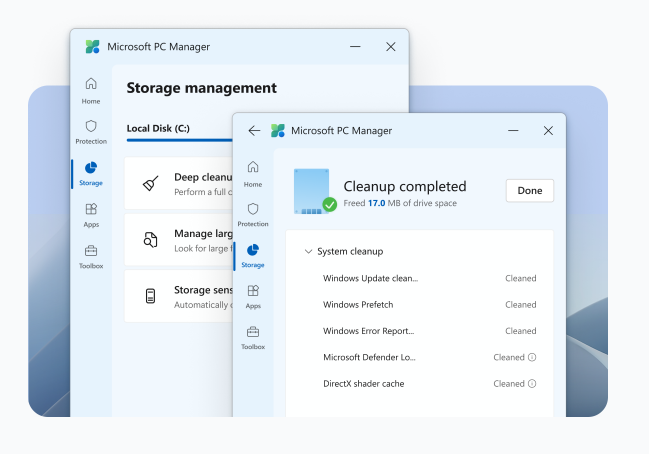Click the Cleaned status for Windows Update
The height and width of the screenshot is (454, 649).
point(521,278)
